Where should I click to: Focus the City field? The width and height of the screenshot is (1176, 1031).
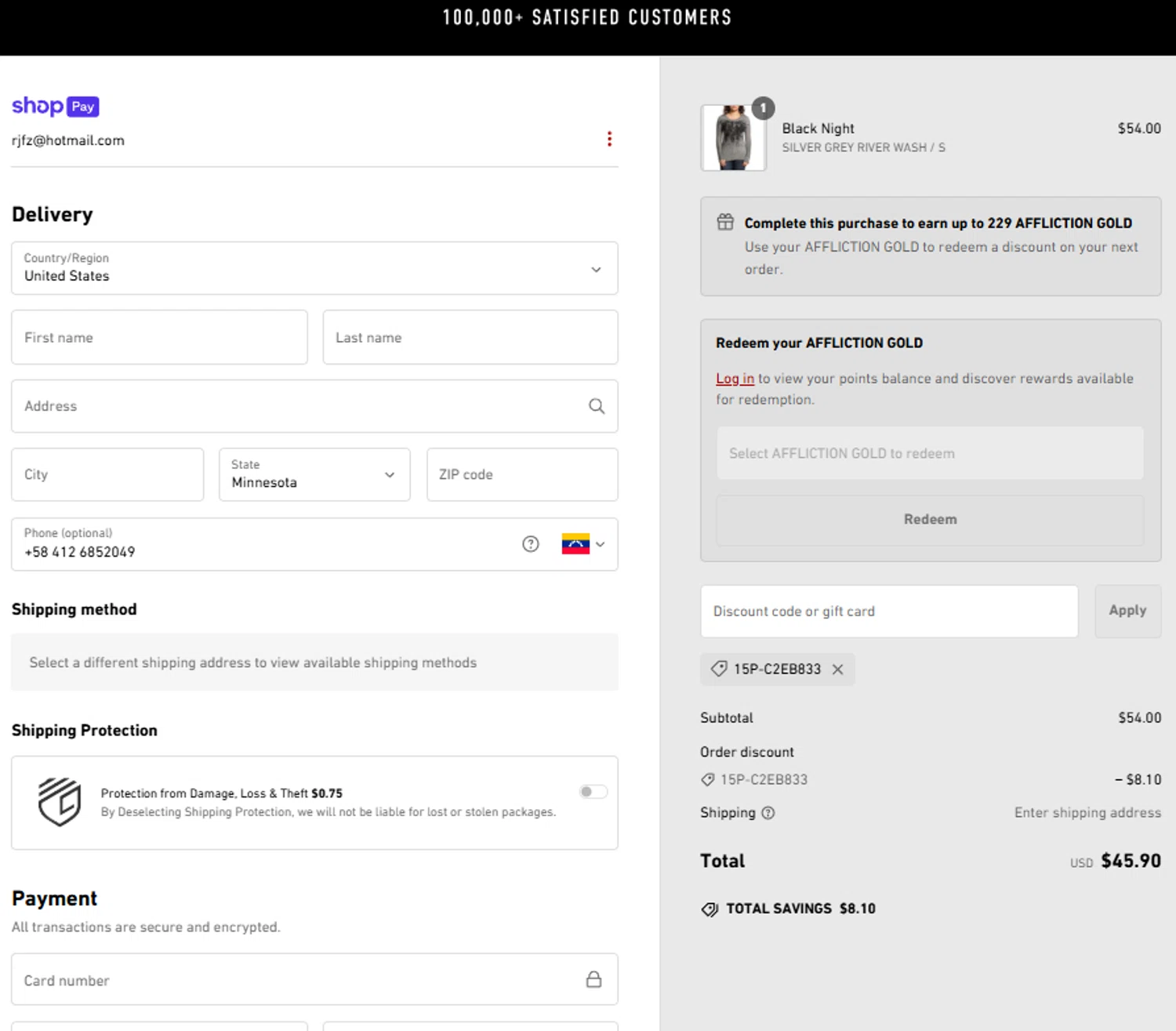coord(107,474)
